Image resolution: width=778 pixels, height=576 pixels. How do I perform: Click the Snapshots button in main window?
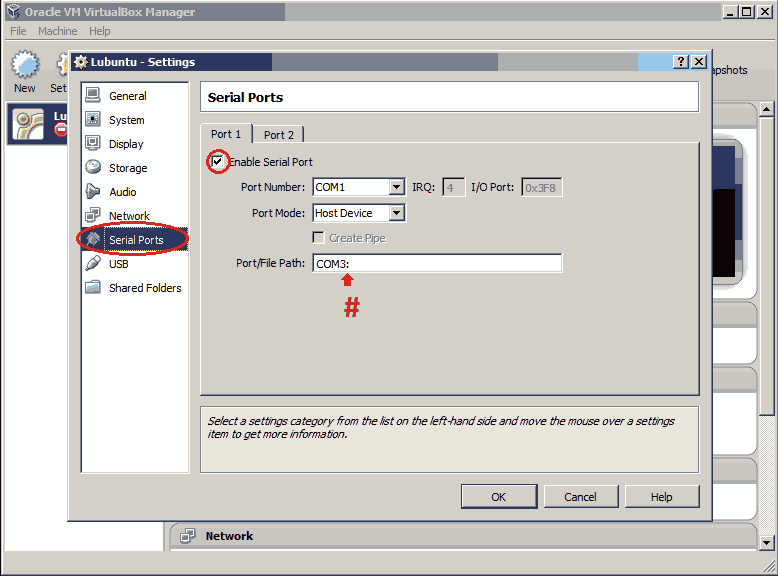[730, 70]
